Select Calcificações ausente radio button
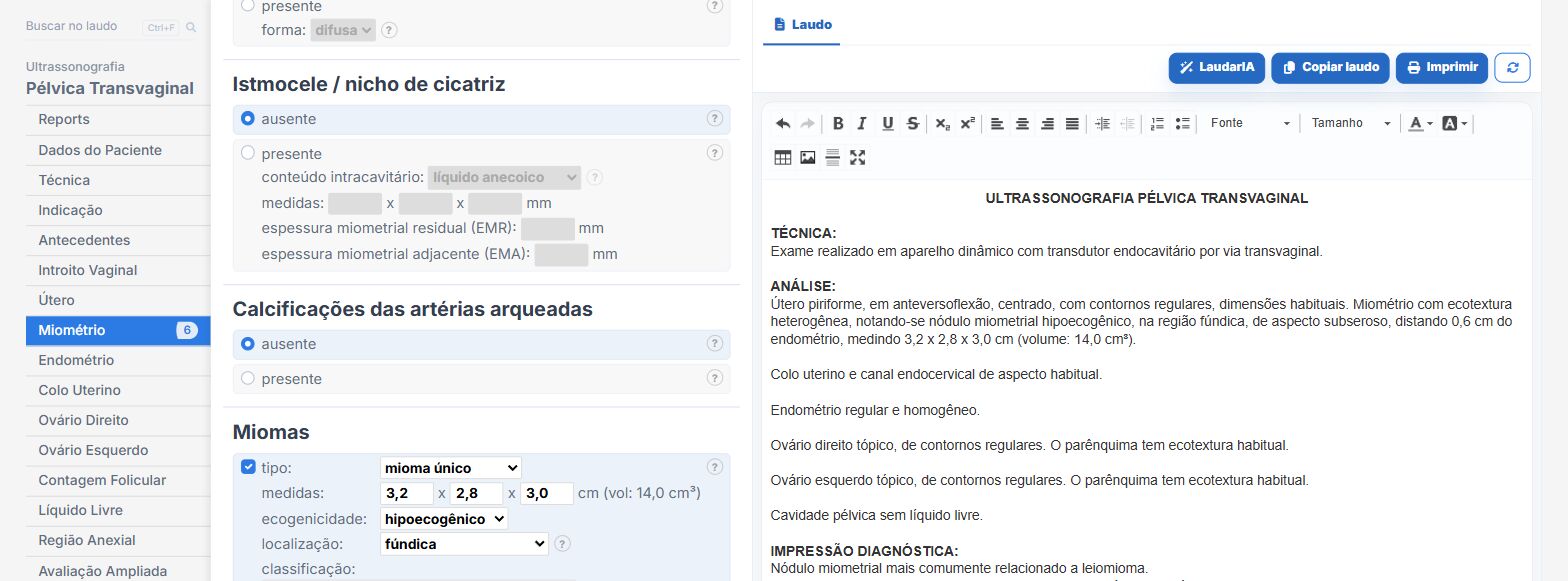 [x=248, y=343]
